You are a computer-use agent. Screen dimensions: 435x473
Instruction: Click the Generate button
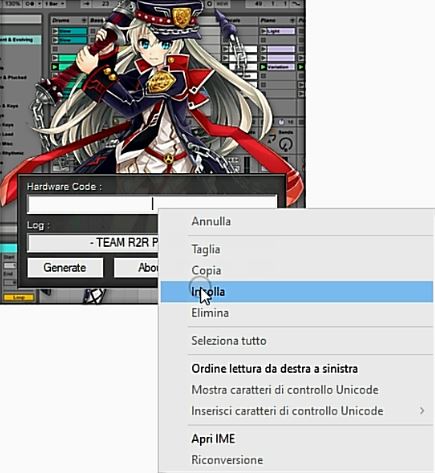pyautogui.click(x=65, y=268)
